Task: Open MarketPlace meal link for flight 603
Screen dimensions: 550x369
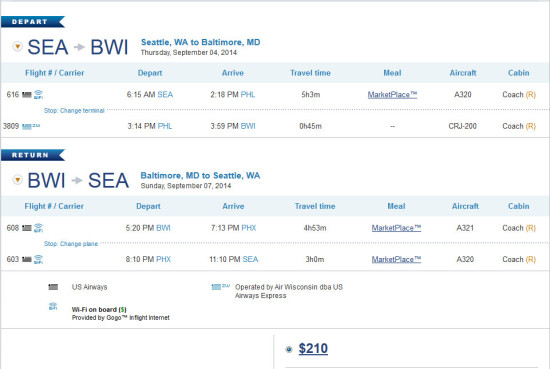Action: [x=396, y=260]
